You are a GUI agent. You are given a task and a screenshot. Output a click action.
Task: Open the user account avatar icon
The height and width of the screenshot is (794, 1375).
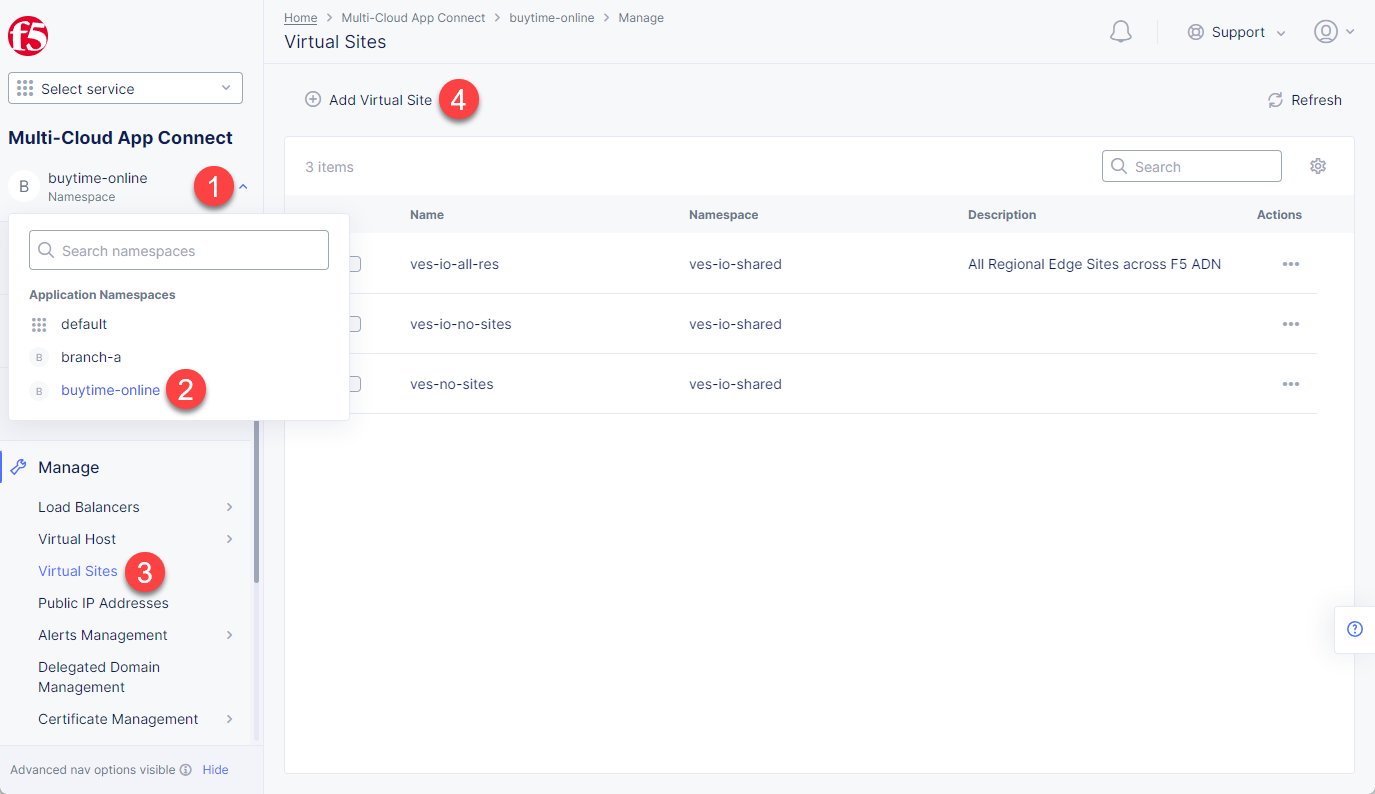(1326, 32)
